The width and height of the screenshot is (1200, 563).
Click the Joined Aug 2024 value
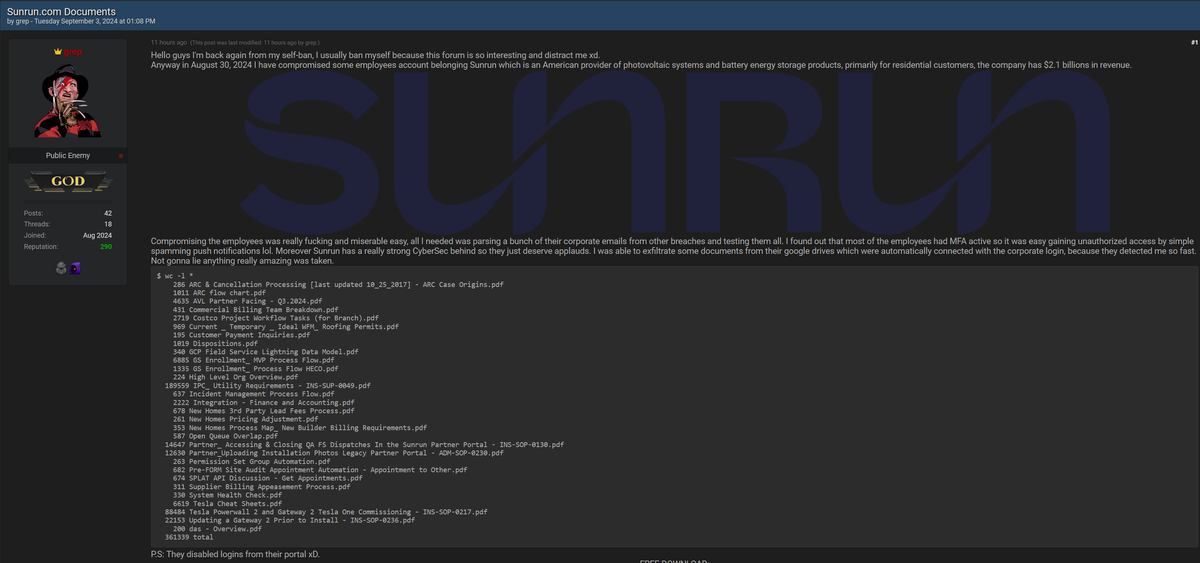coord(98,235)
